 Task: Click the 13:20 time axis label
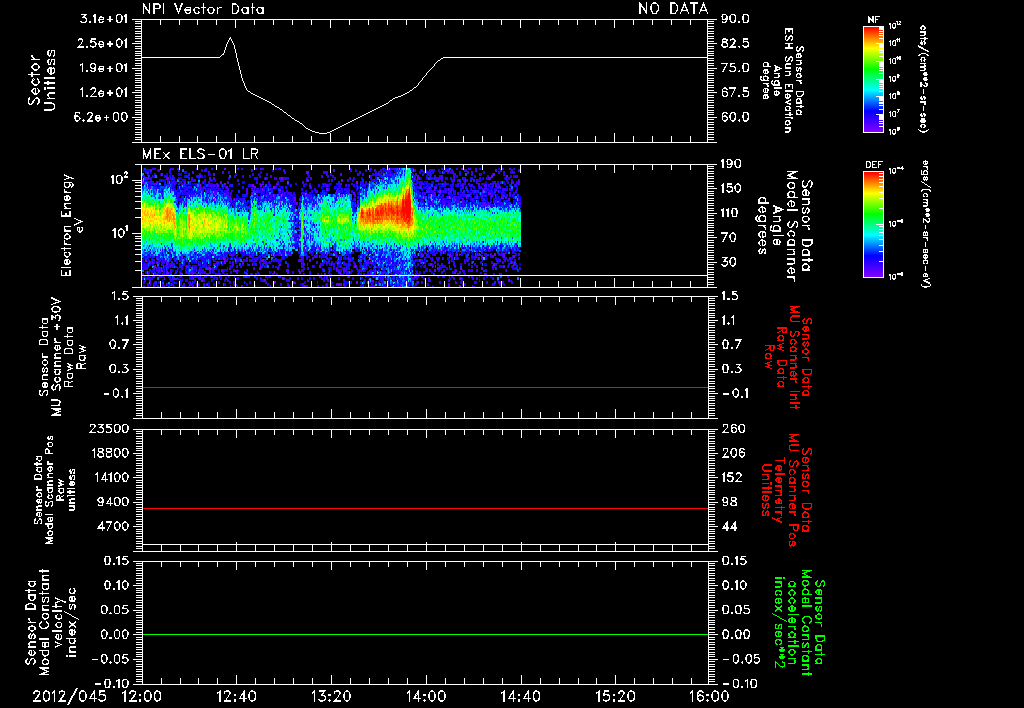coord(331,696)
